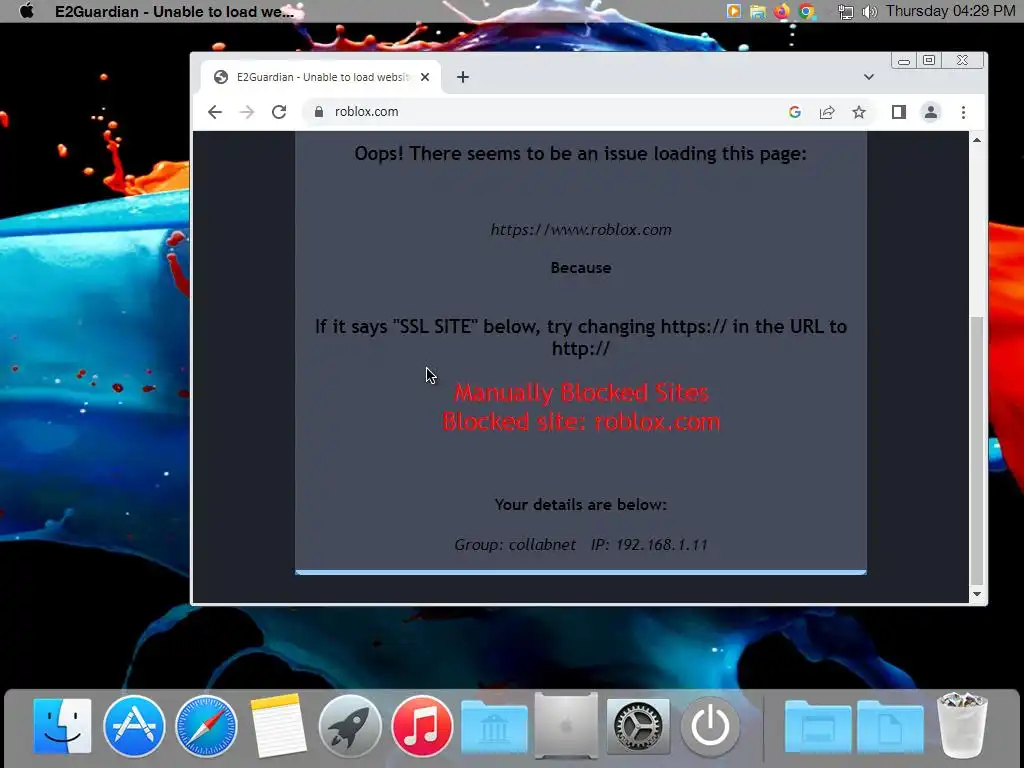Click the https://www.roblox.com URL text
Viewport: 1024px width, 768px height.
(x=581, y=230)
